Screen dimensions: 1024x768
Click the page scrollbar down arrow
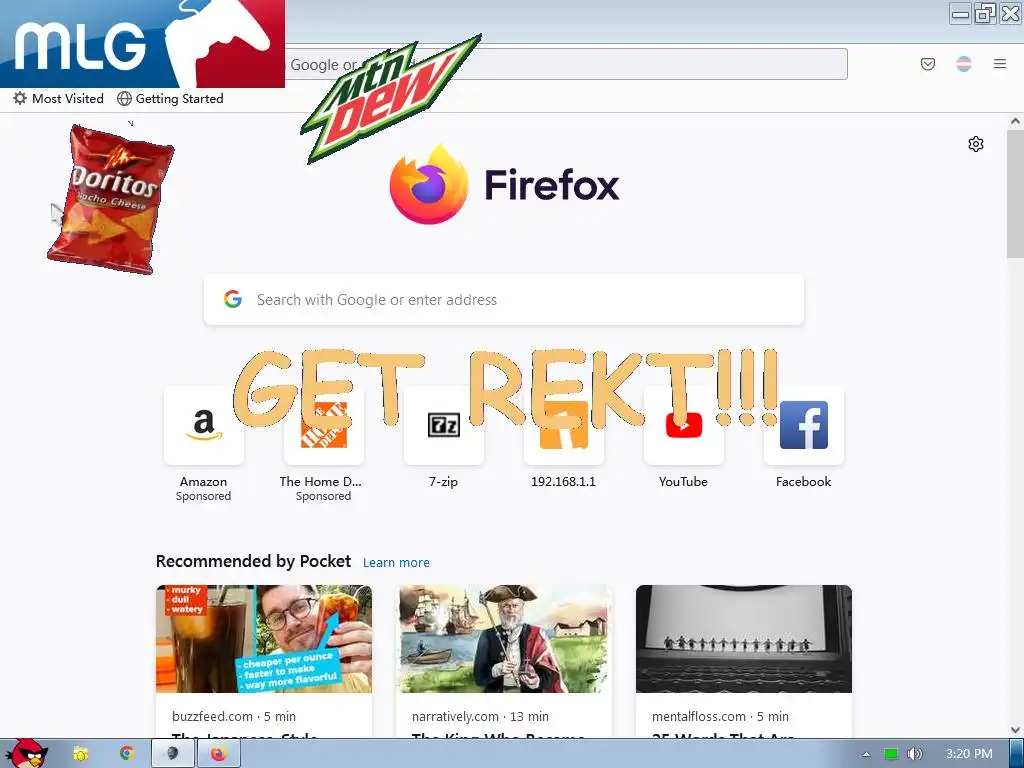tap(1015, 730)
